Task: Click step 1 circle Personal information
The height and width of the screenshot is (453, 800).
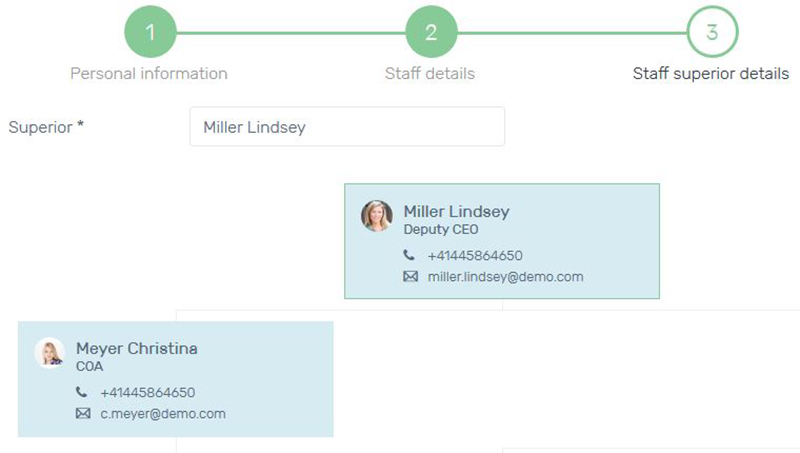Action: (x=151, y=32)
